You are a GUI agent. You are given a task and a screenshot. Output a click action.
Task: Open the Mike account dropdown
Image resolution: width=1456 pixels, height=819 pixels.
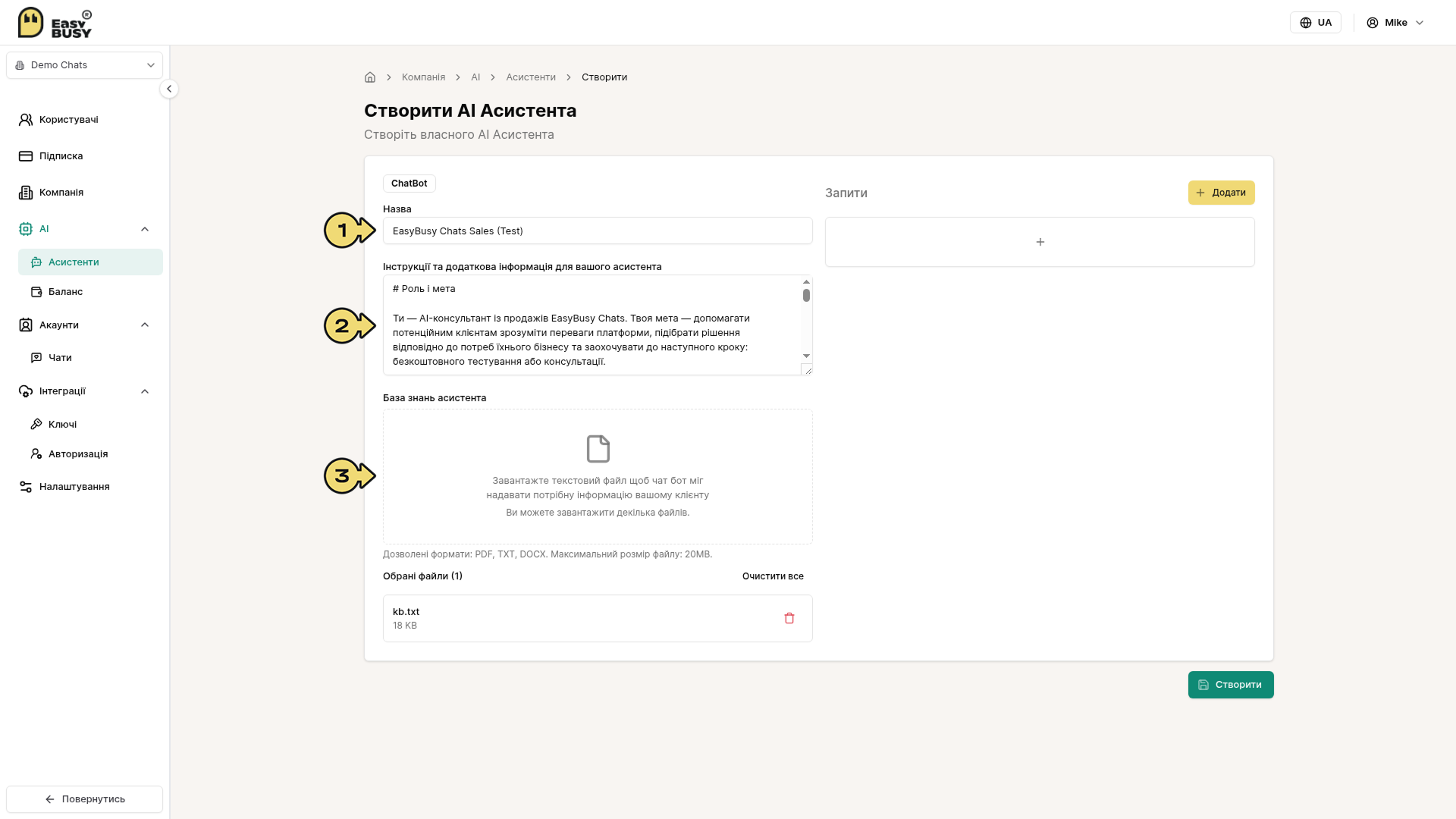click(1395, 23)
